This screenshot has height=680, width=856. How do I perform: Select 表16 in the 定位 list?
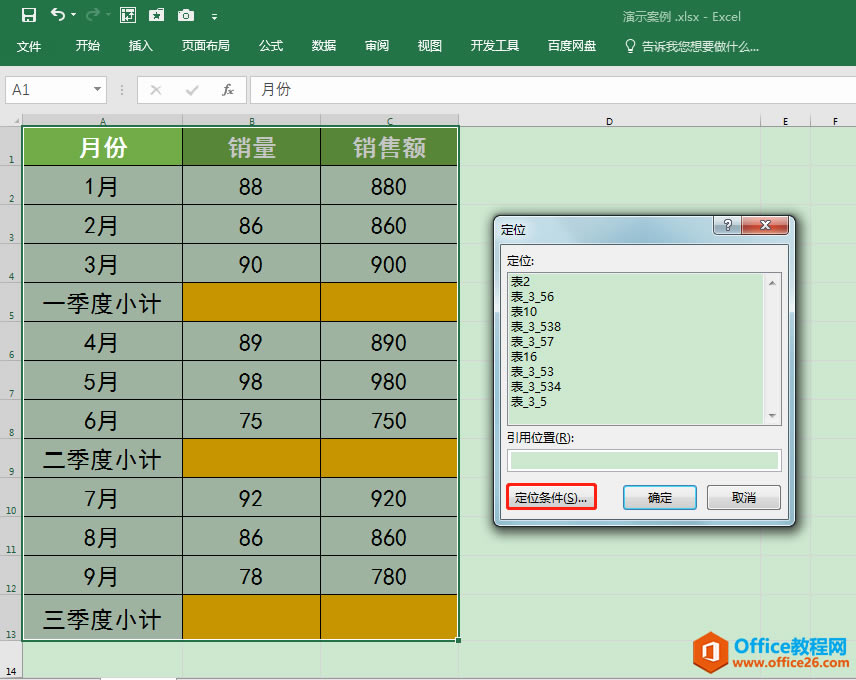pyautogui.click(x=637, y=356)
